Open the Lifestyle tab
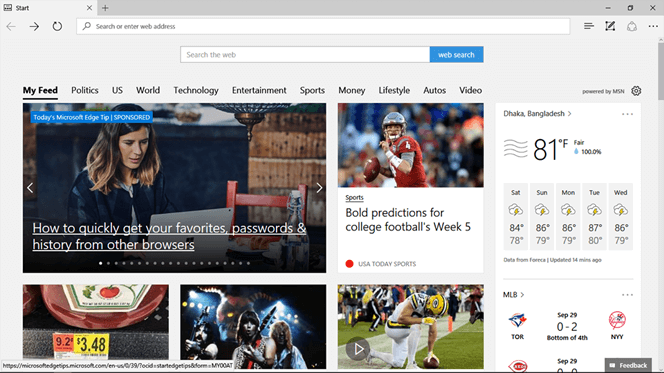Image resolution: width=664 pixels, height=373 pixels. (394, 90)
